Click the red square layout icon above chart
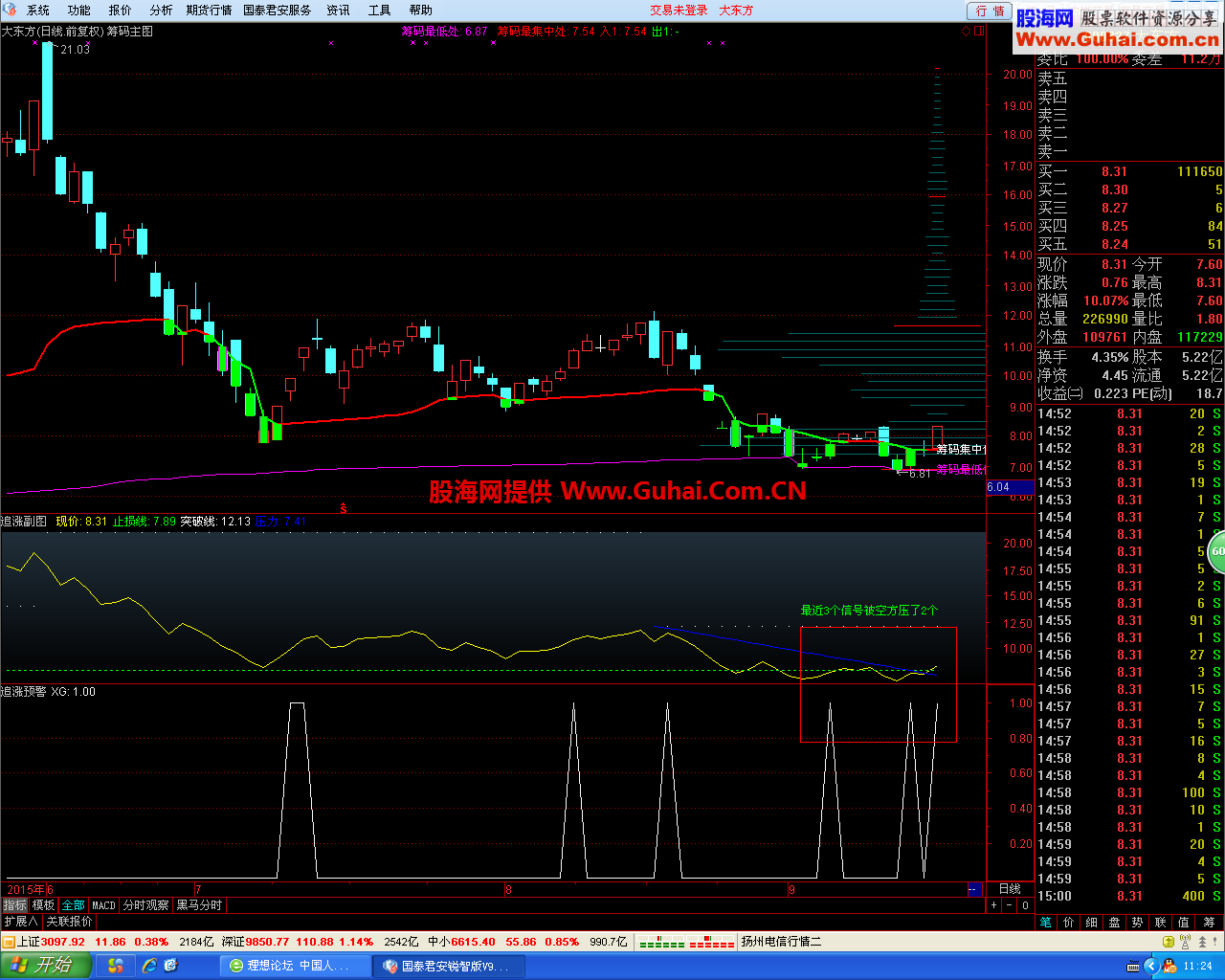 tap(979, 32)
